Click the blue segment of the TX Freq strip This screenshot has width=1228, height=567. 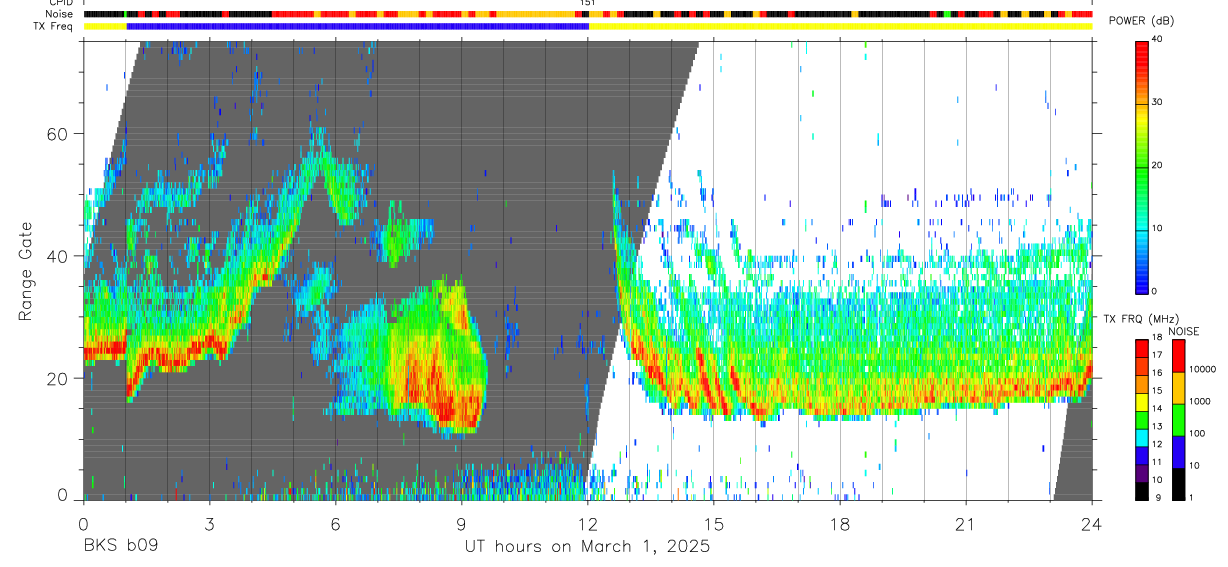point(358,26)
